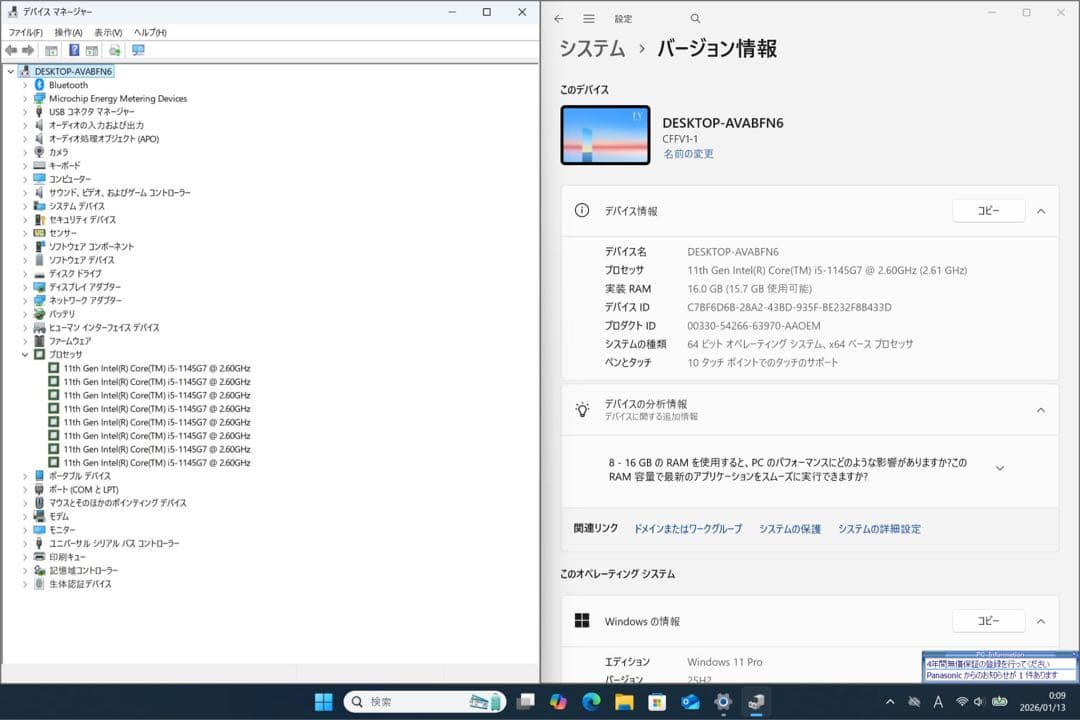Click the back arrow in the Settings app

pos(559,18)
